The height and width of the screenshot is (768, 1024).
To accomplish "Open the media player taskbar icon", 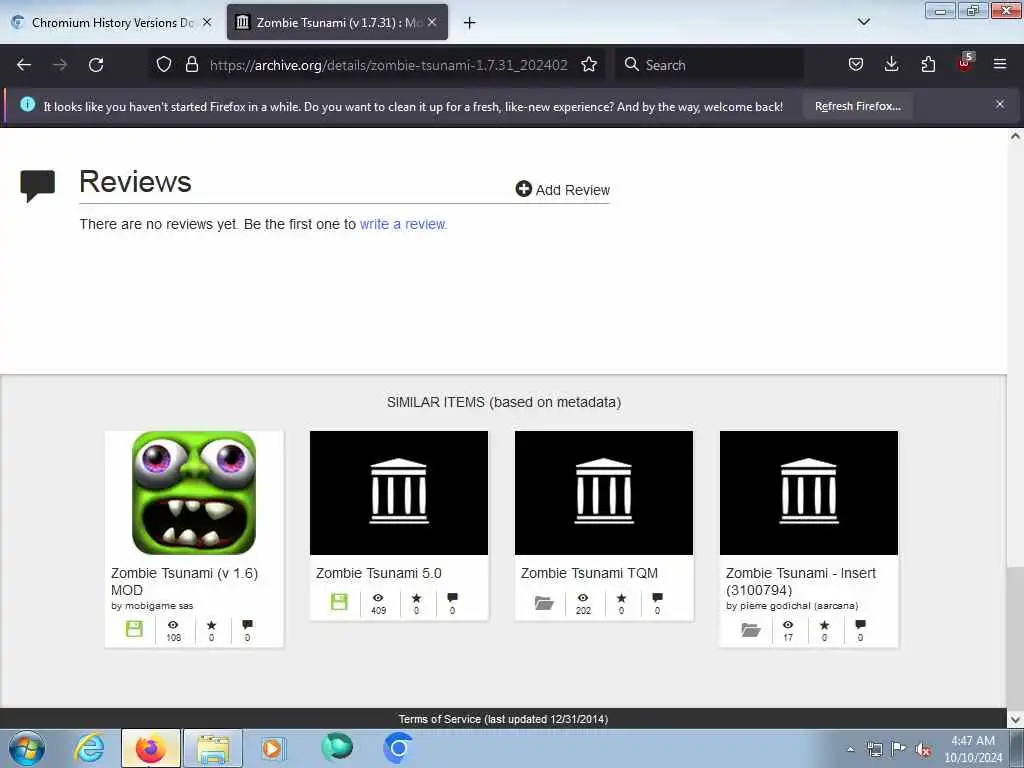I will [x=272, y=748].
